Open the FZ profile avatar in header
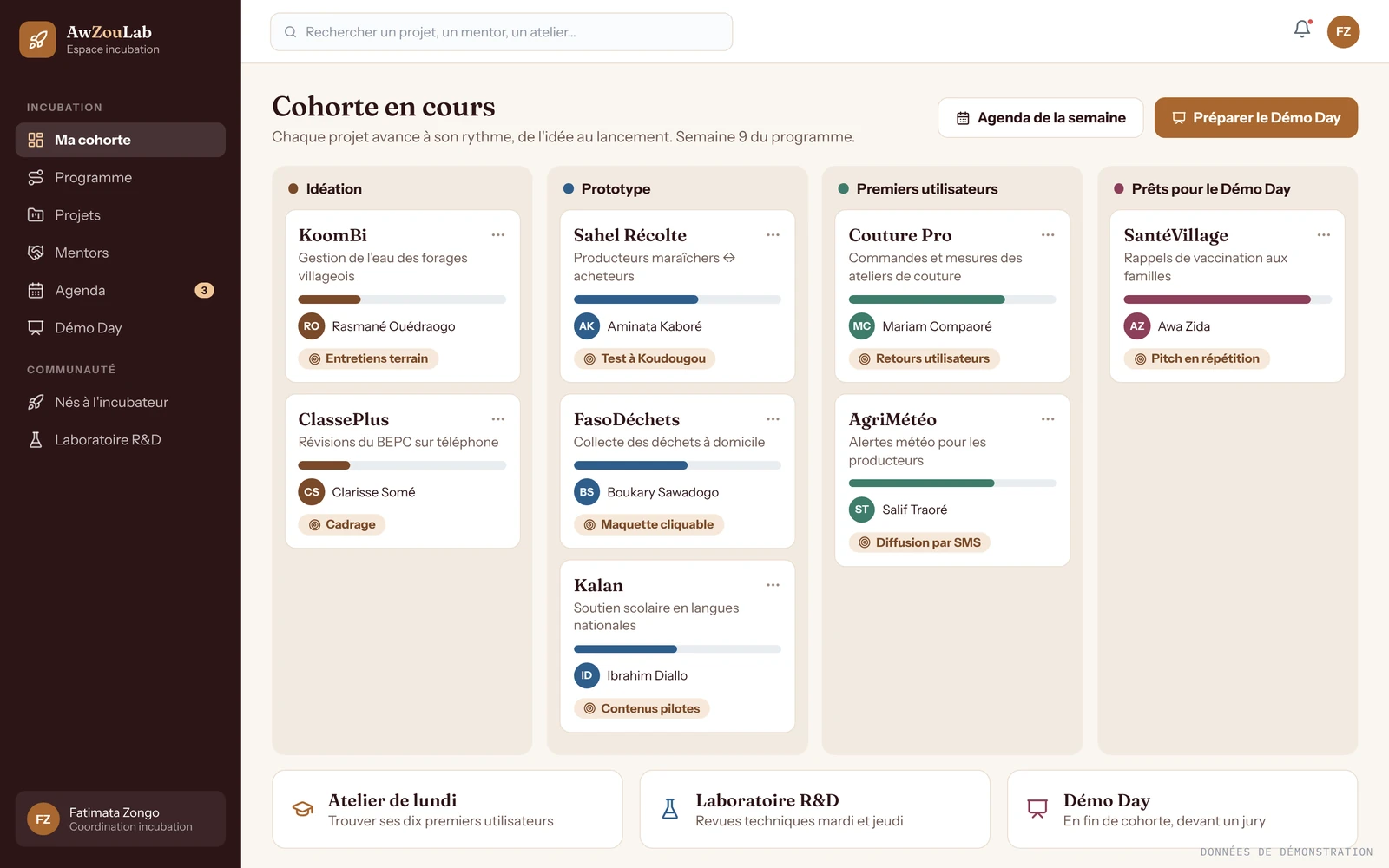The image size is (1389, 868). pyautogui.click(x=1343, y=32)
